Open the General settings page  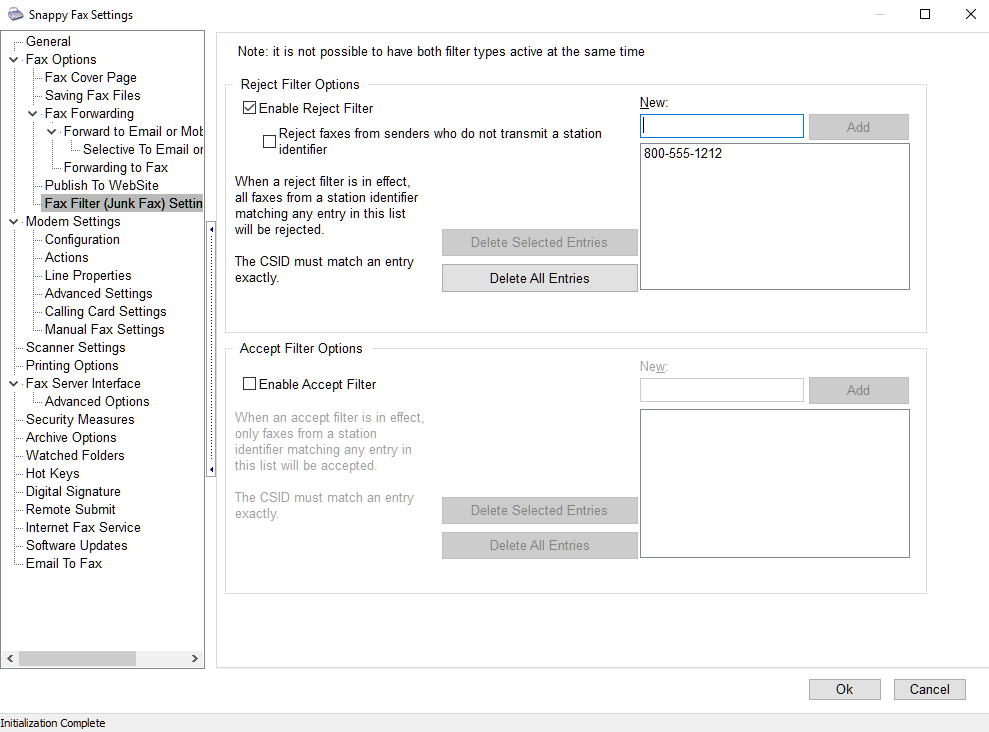(x=48, y=42)
